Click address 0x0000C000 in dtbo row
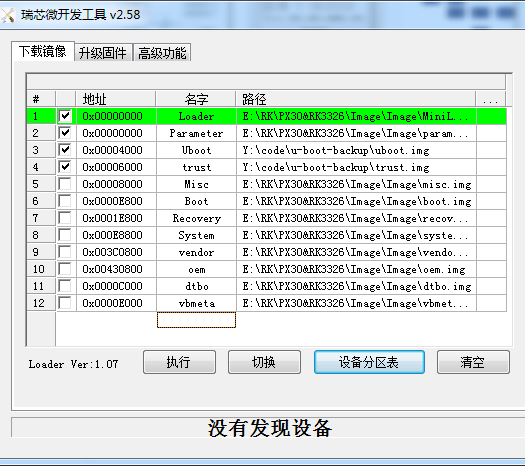The height and width of the screenshot is (466, 525). (x=116, y=286)
